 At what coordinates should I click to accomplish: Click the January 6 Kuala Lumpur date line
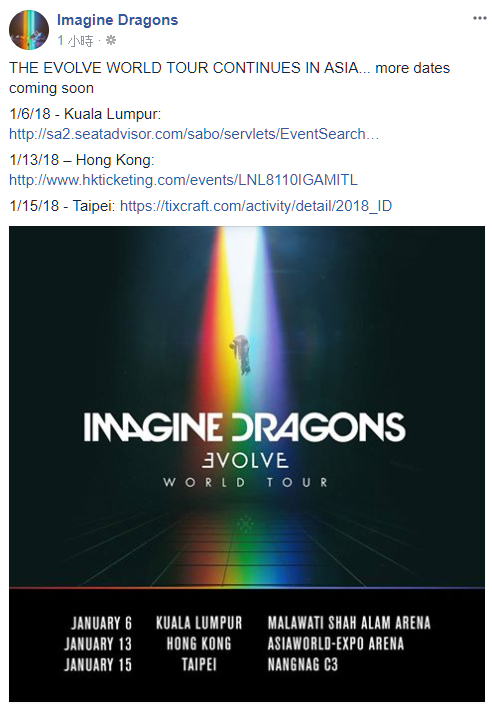point(250,623)
